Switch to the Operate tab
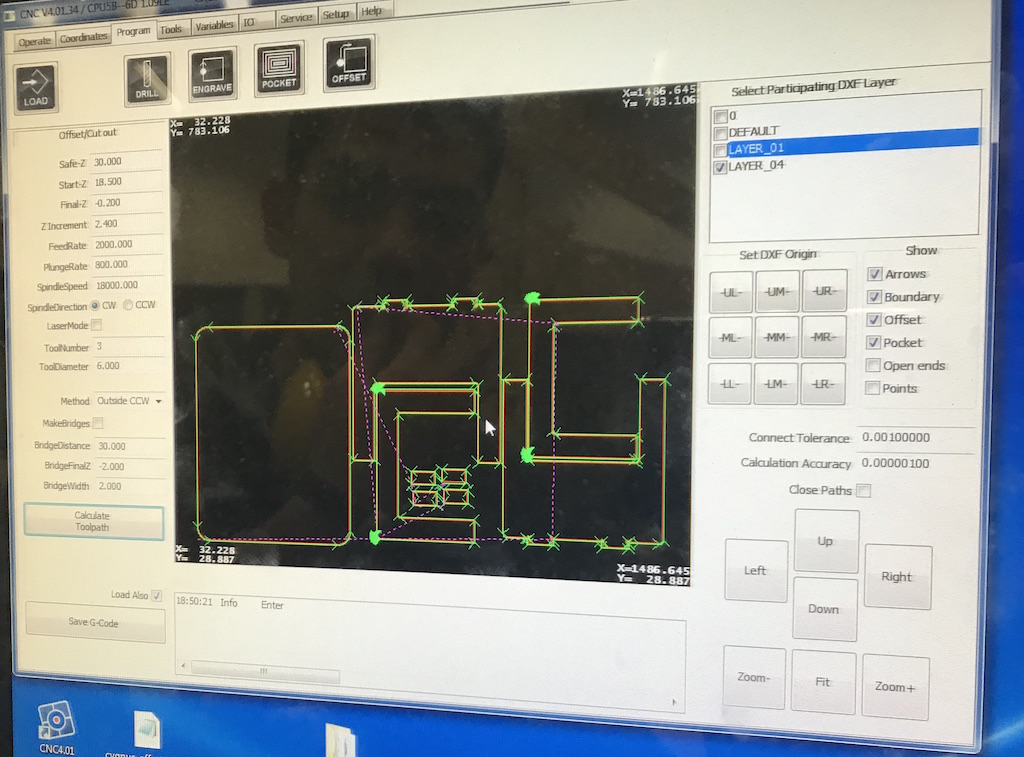The image size is (1024, 757). coord(35,42)
